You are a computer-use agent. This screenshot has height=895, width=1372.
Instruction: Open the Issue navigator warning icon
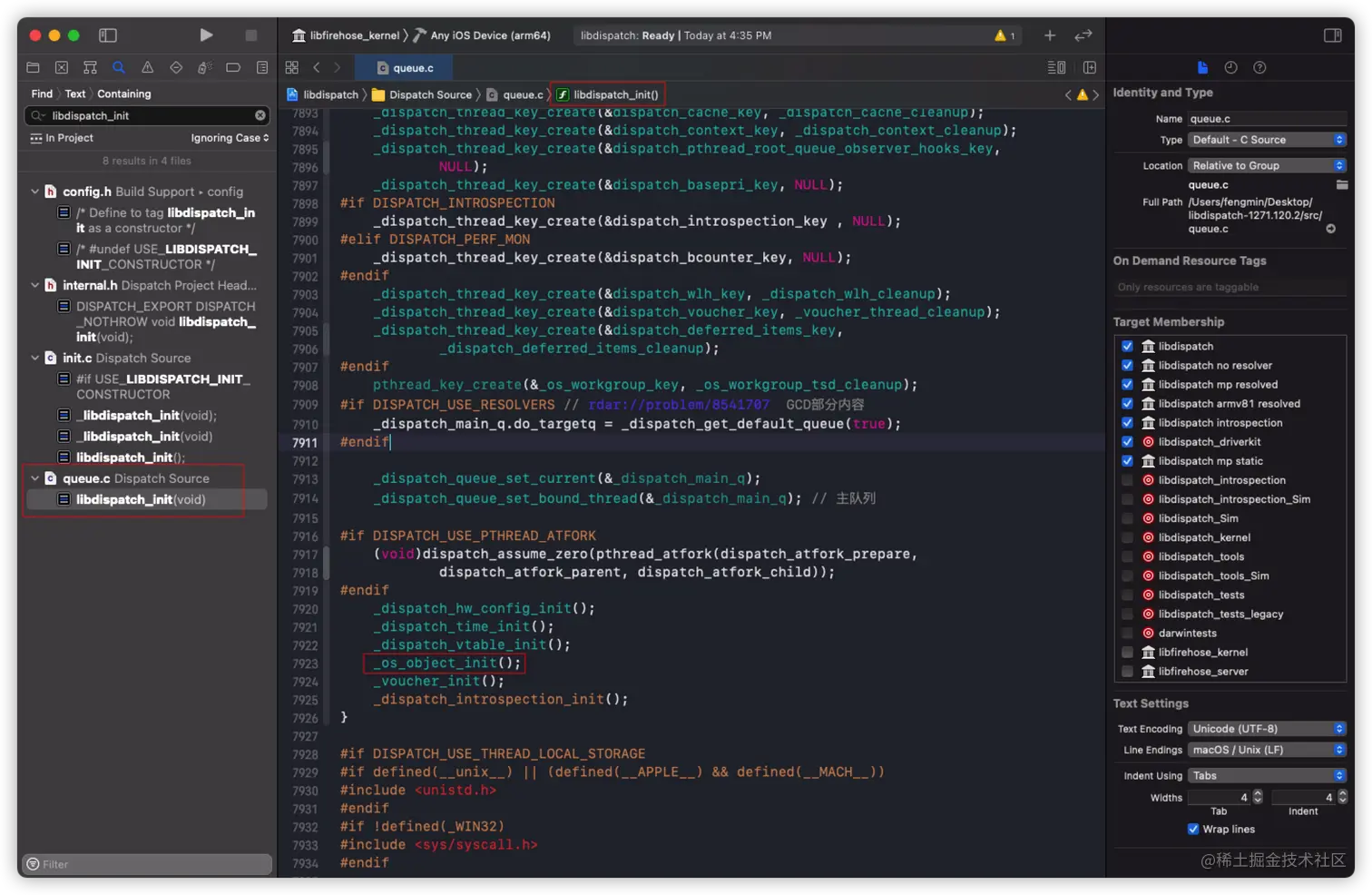click(147, 67)
